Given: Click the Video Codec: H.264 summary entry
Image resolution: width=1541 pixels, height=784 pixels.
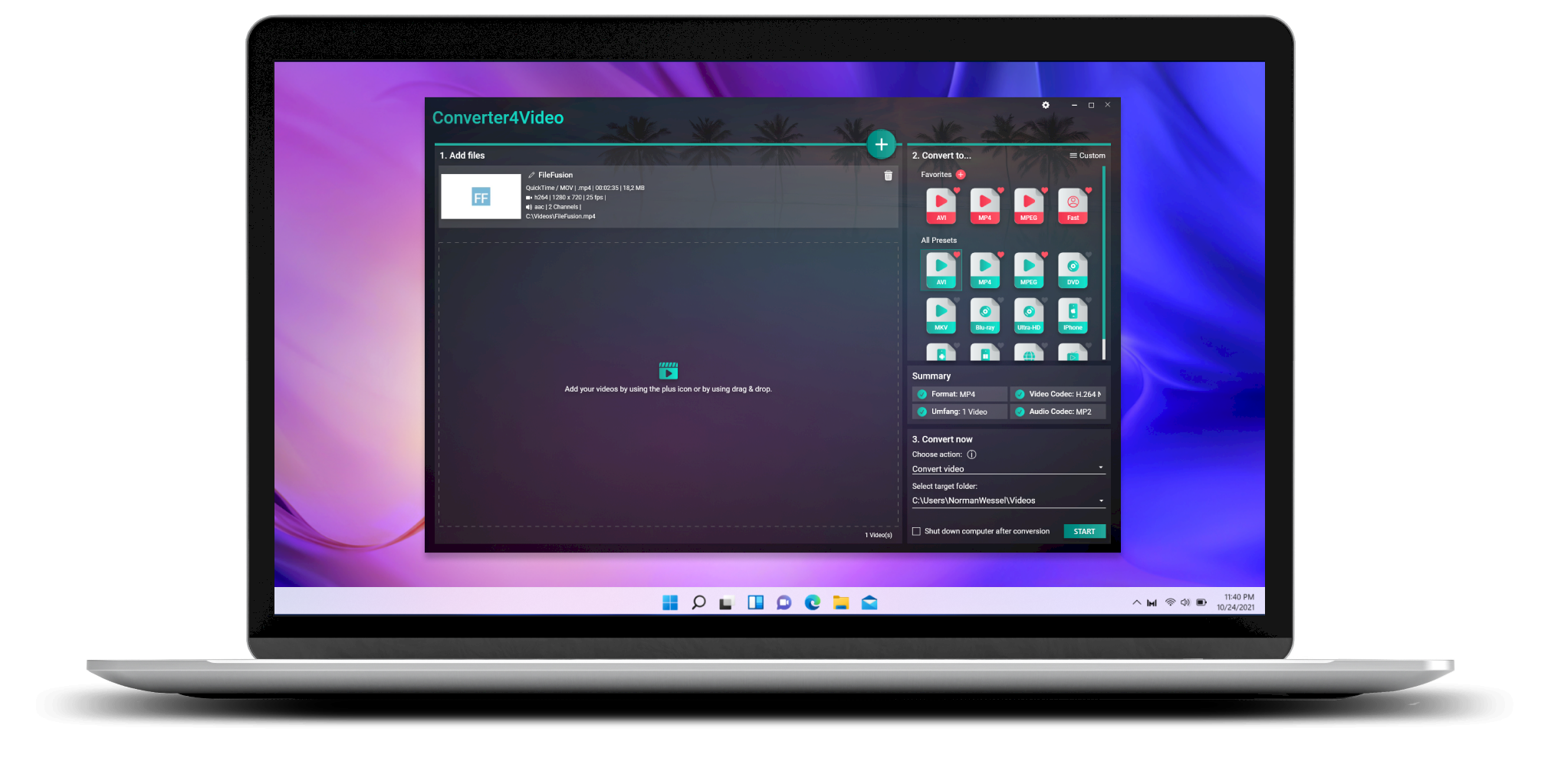Looking at the screenshot, I should [x=1058, y=394].
